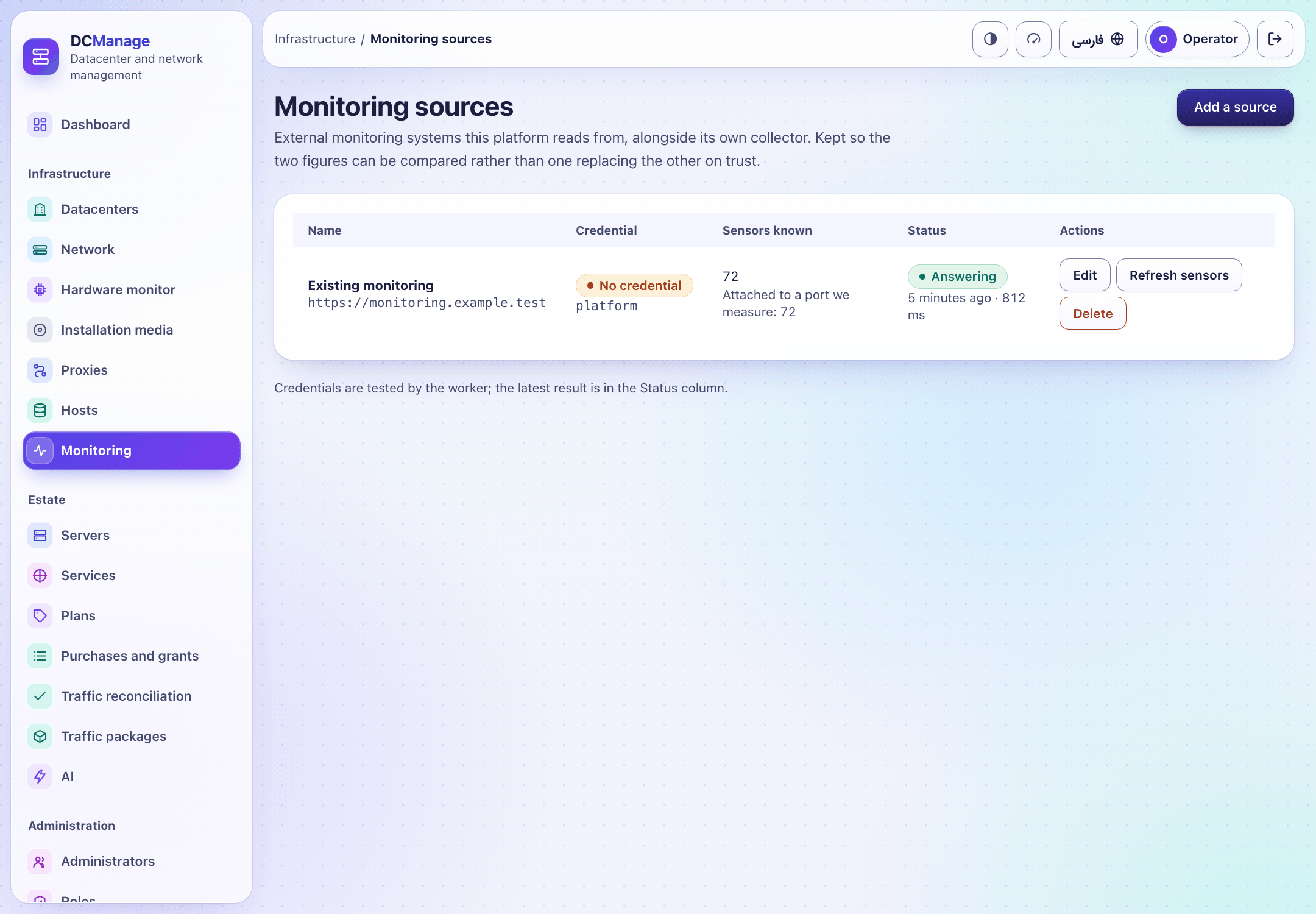Click the Services globe icon
This screenshot has height=914, width=1316.
tap(40, 576)
